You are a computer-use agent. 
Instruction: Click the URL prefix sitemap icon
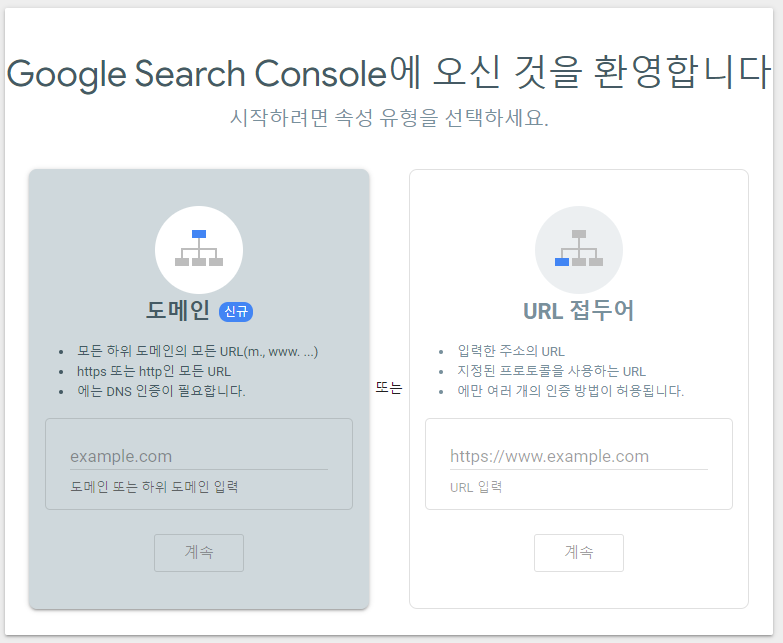pos(579,250)
